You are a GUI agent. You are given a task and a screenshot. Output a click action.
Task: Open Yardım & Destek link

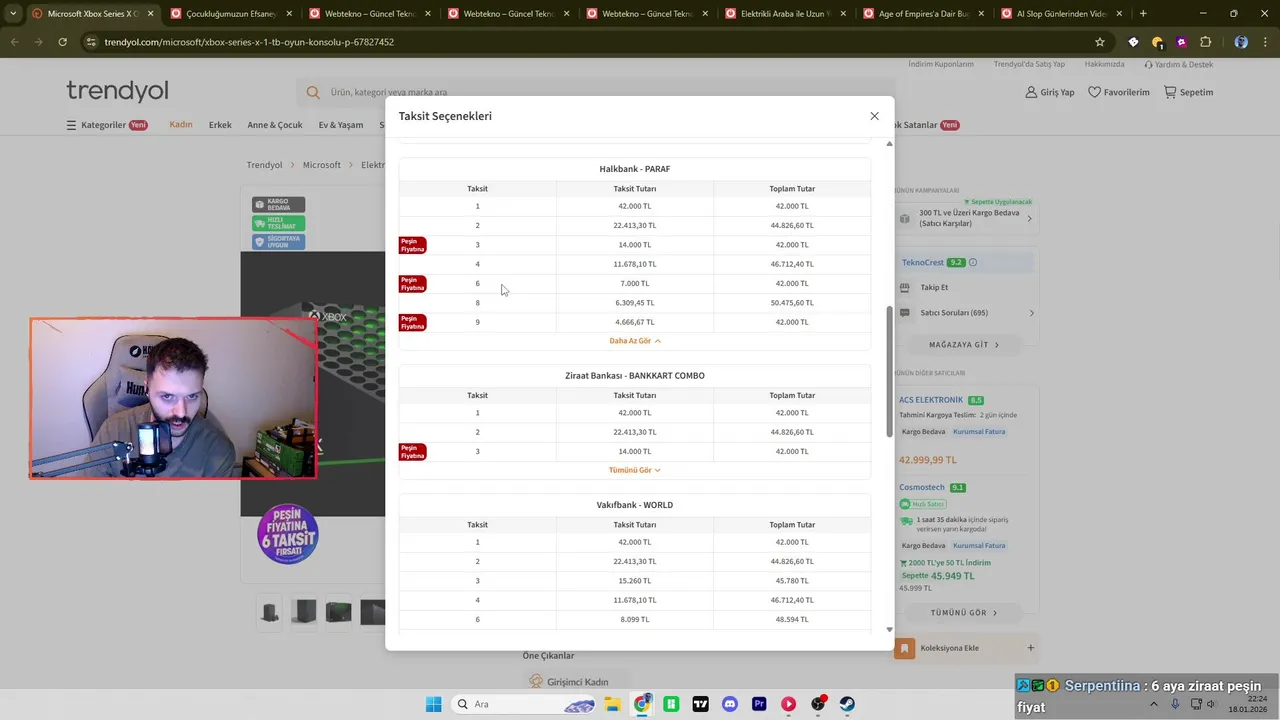[x=1179, y=64]
